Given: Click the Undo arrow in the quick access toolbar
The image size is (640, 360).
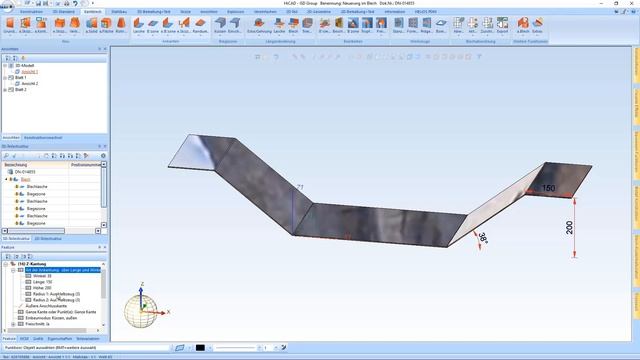Looking at the screenshot, I should point(75,3).
